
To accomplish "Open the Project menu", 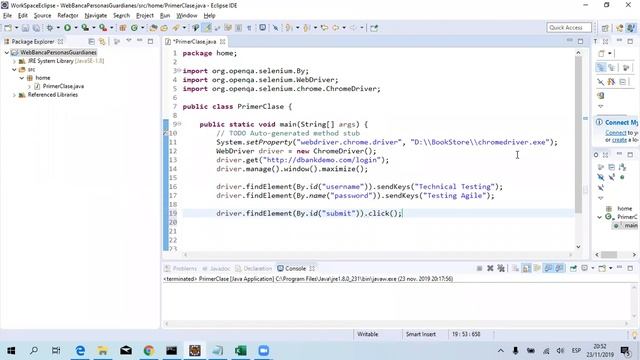I will coord(145,16).
